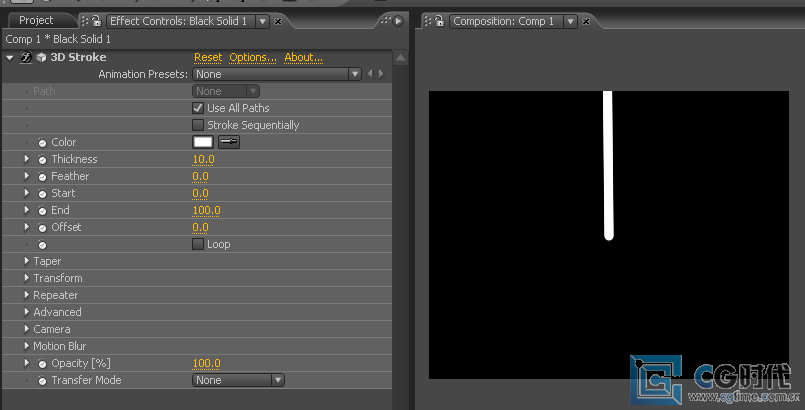The width and height of the screenshot is (805, 410).
Task: Click the Start value 0.0
Action: [200, 193]
